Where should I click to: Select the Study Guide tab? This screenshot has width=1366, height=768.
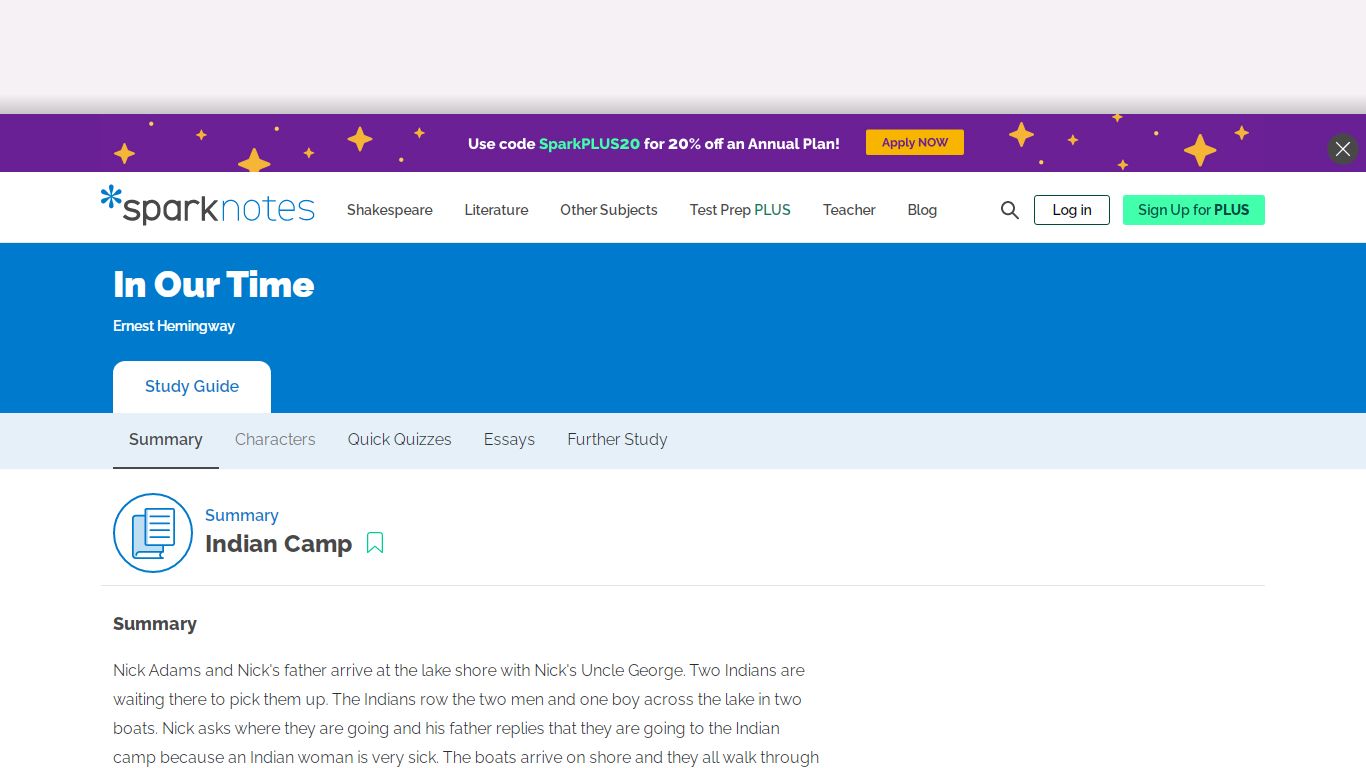(192, 387)
